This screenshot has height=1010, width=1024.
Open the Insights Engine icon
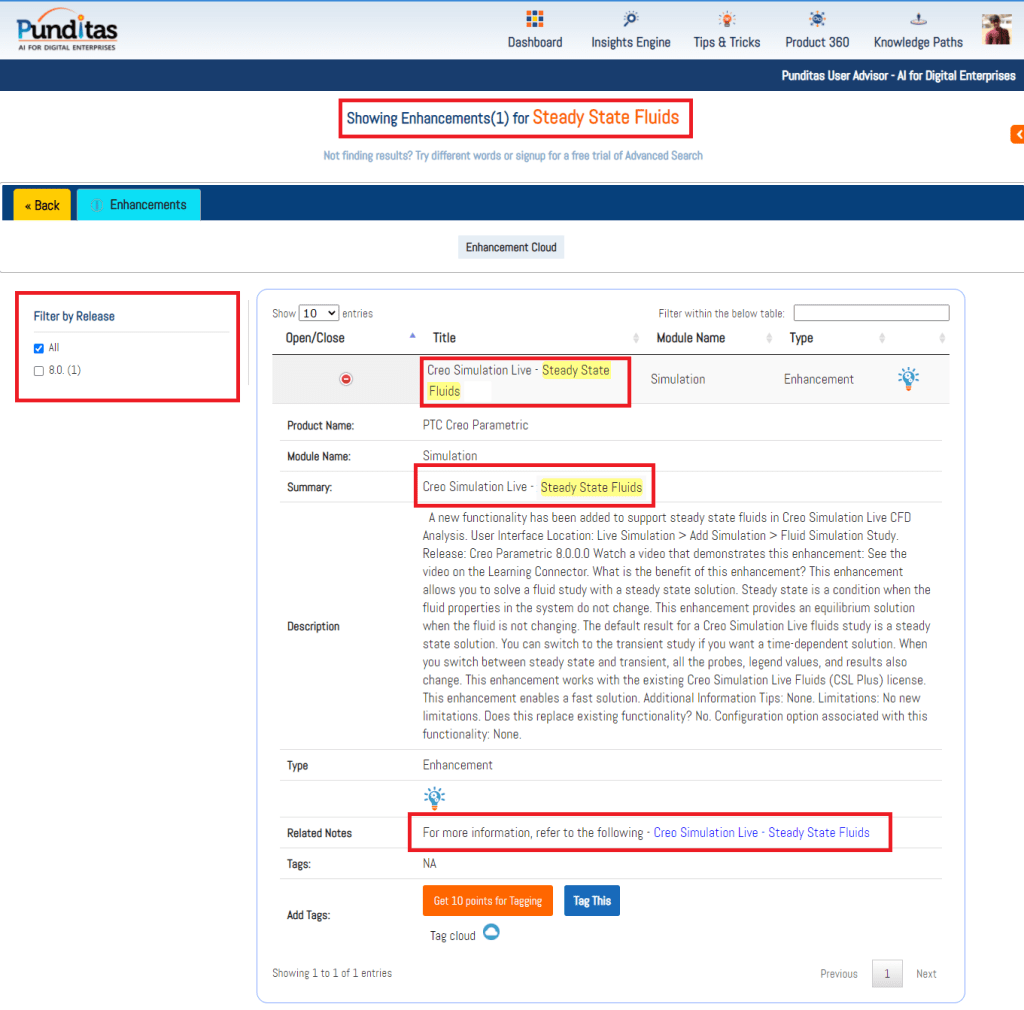630,20
